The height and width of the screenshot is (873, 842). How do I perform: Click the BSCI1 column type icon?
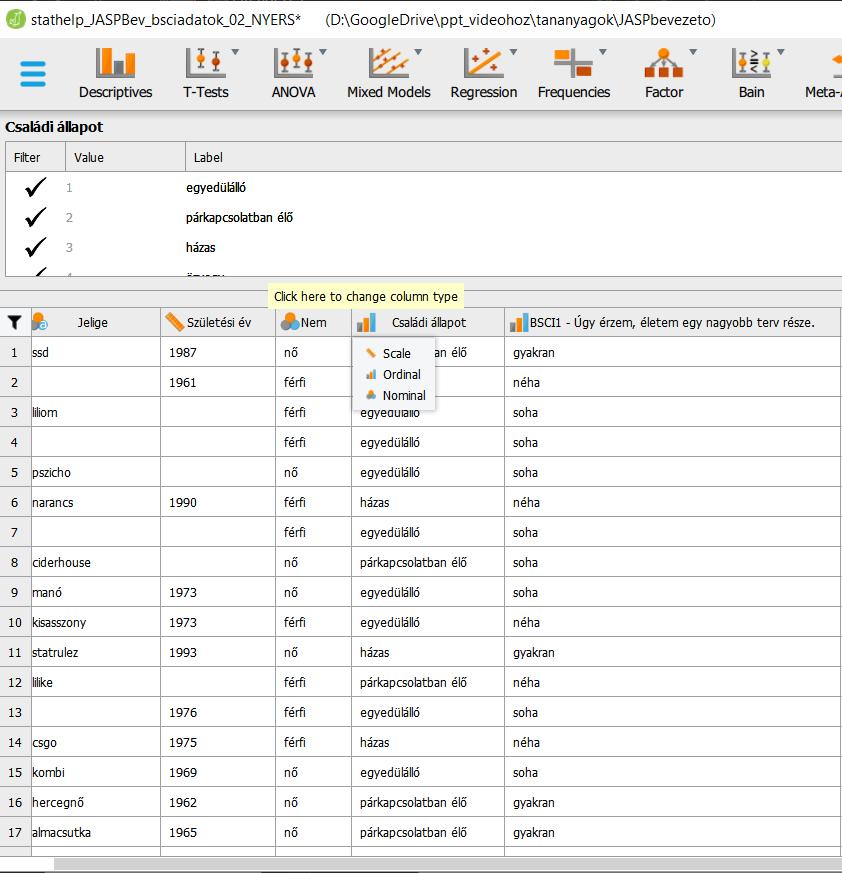(518, 322)
